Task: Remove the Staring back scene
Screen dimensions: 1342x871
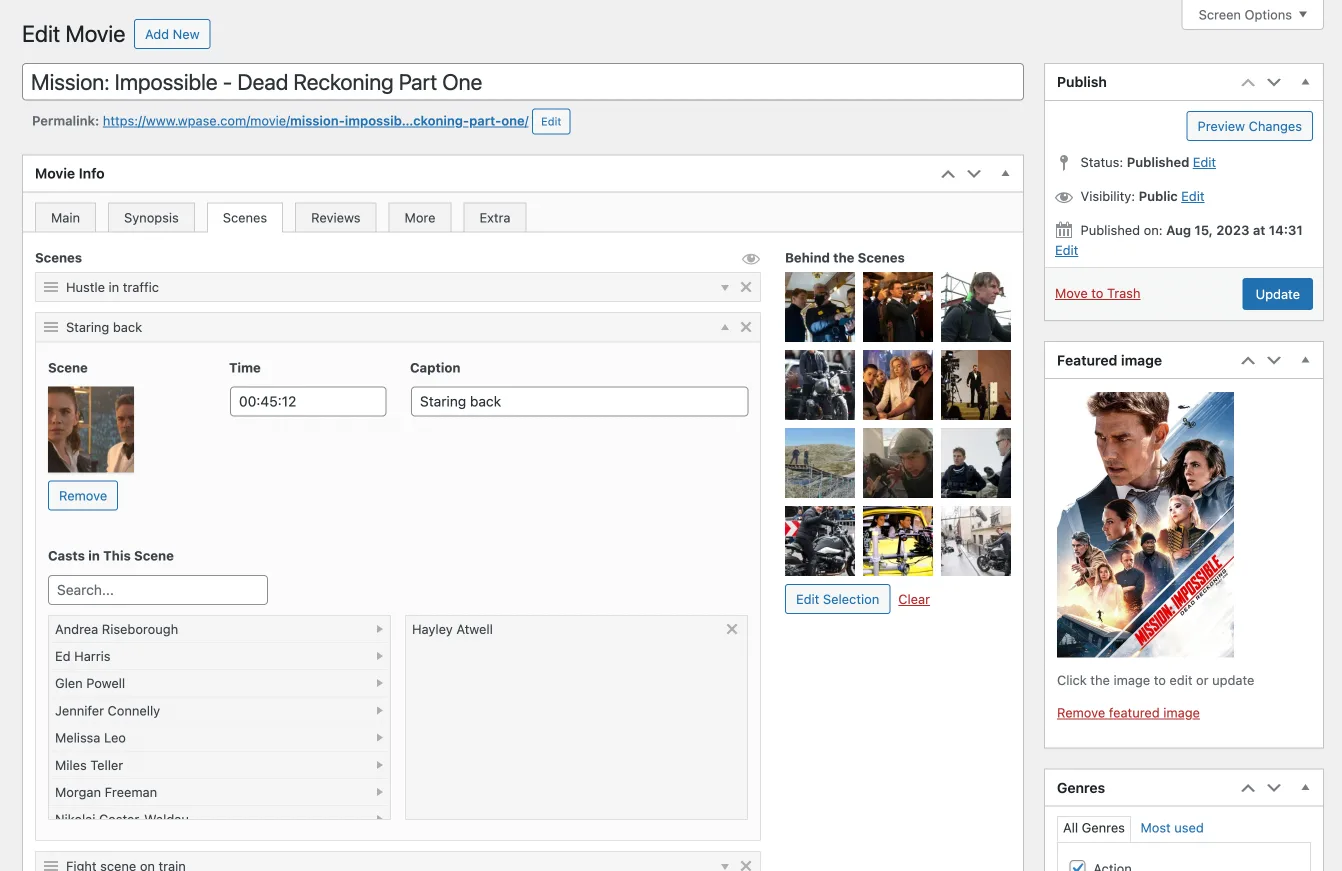Action: coord(745,327)
